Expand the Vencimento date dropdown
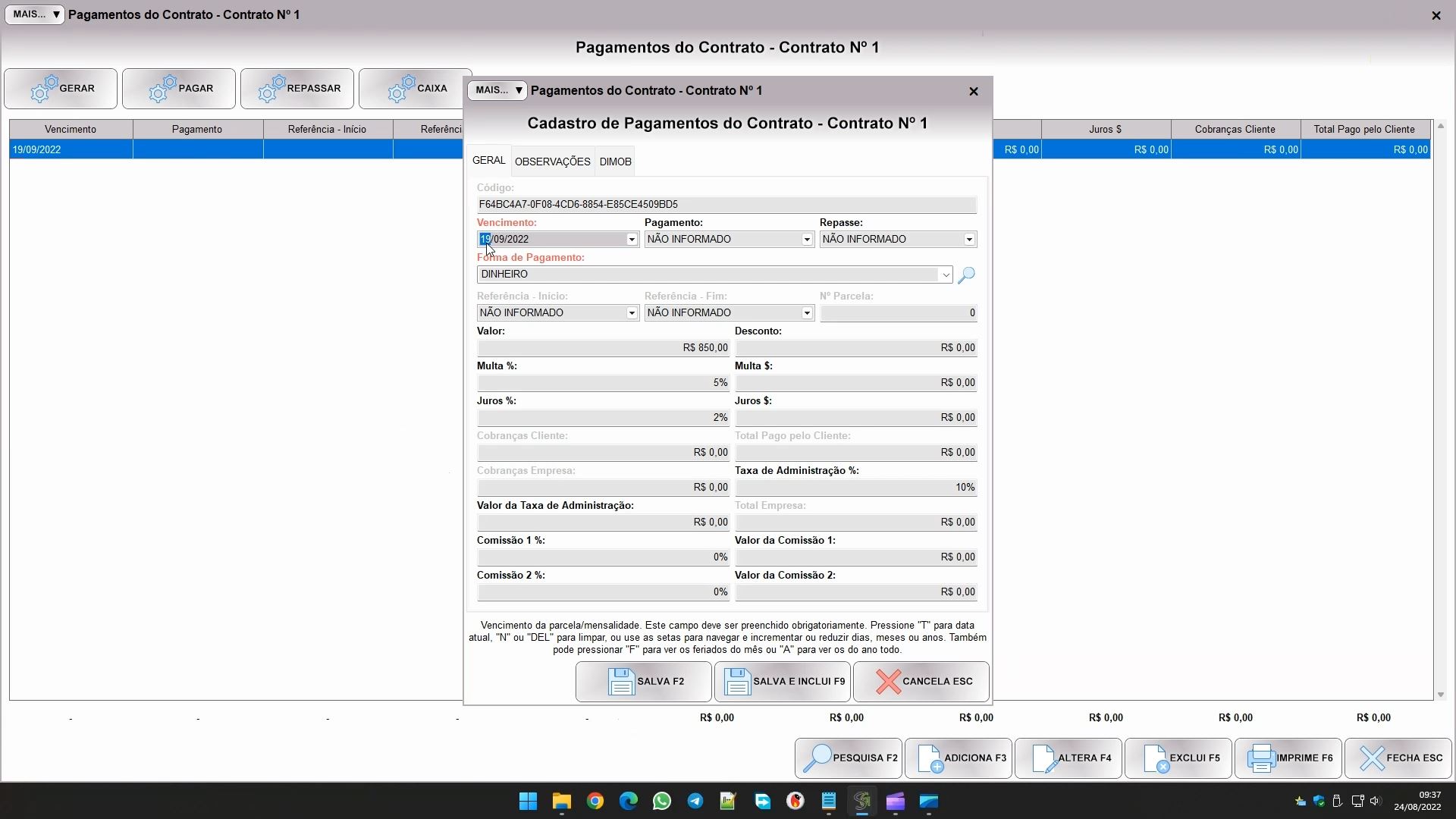 tap(632, 240)
